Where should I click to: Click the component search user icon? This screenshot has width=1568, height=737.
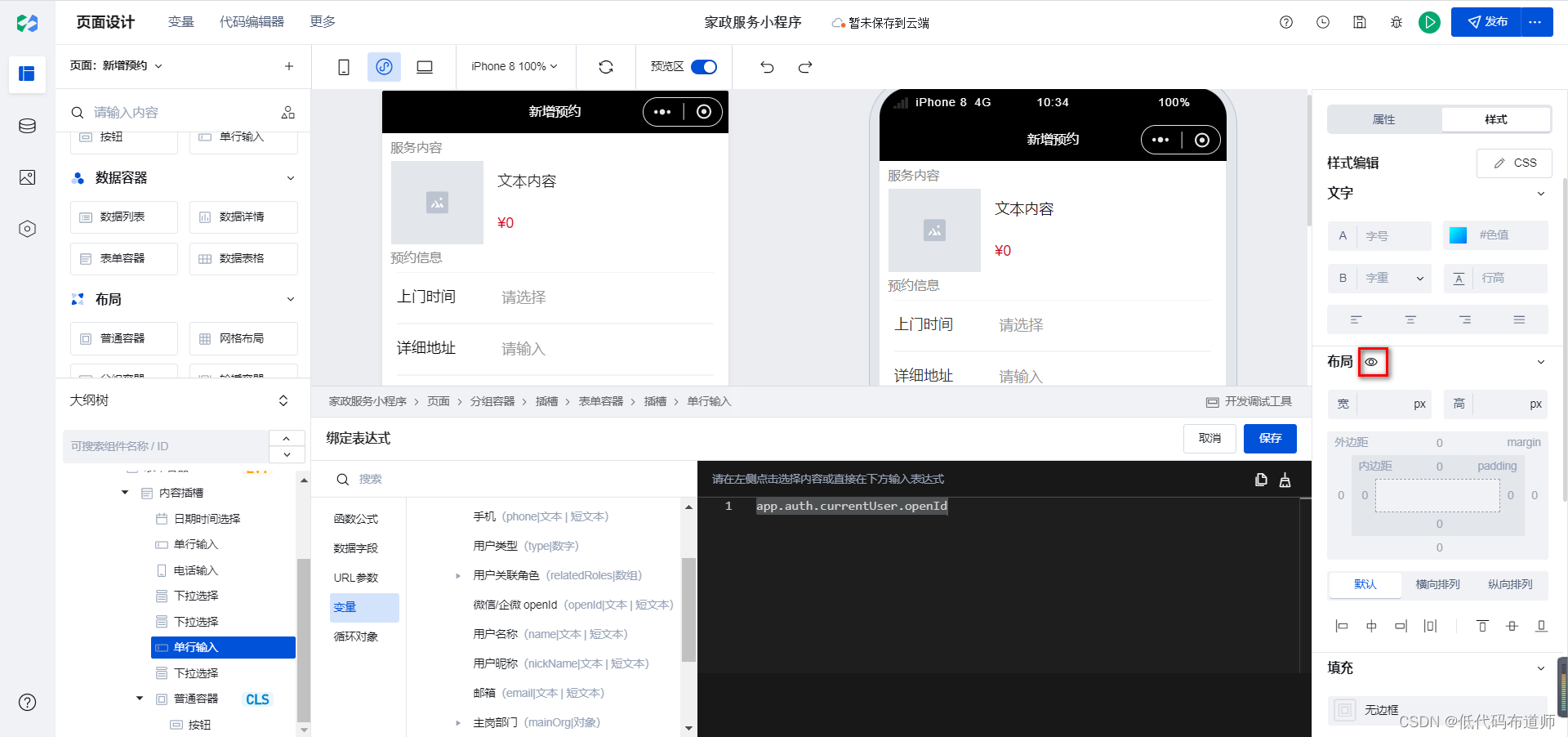[x=288, y=113]
